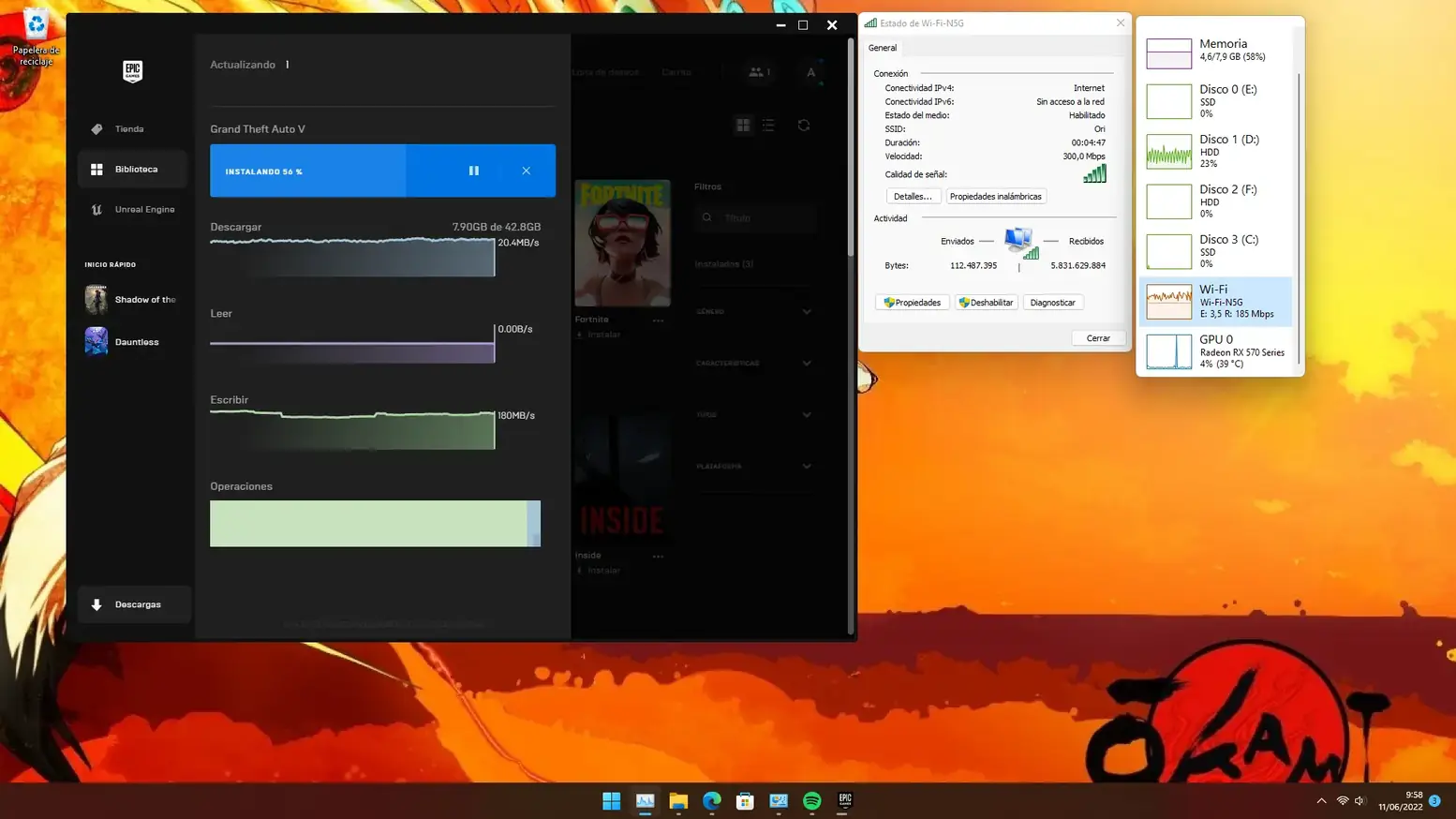The width and height of the screenshot is (1456, 819).
Task: Select Memoria in performance panel
Action: [x=1217, y=52]
